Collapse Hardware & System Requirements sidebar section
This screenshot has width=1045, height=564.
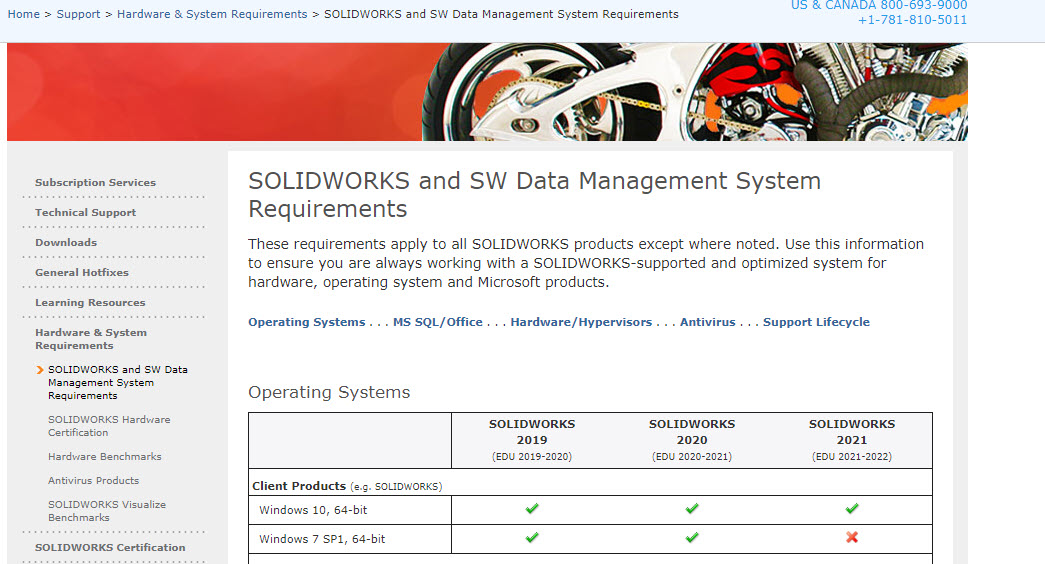91,339
